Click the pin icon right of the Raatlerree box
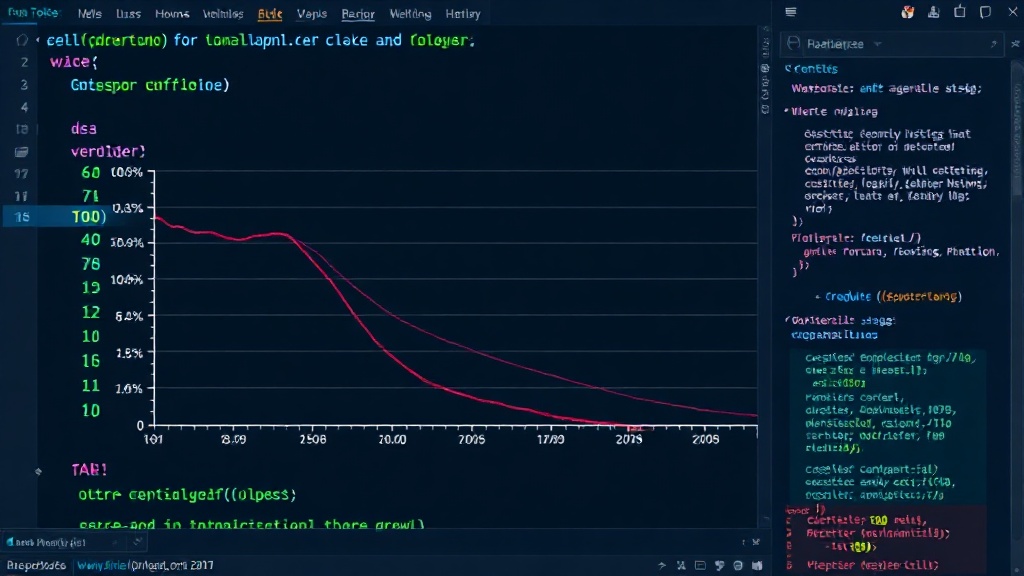This screenshot has width=1024, height=576. pyautogui.click(x=1015, y=44)
